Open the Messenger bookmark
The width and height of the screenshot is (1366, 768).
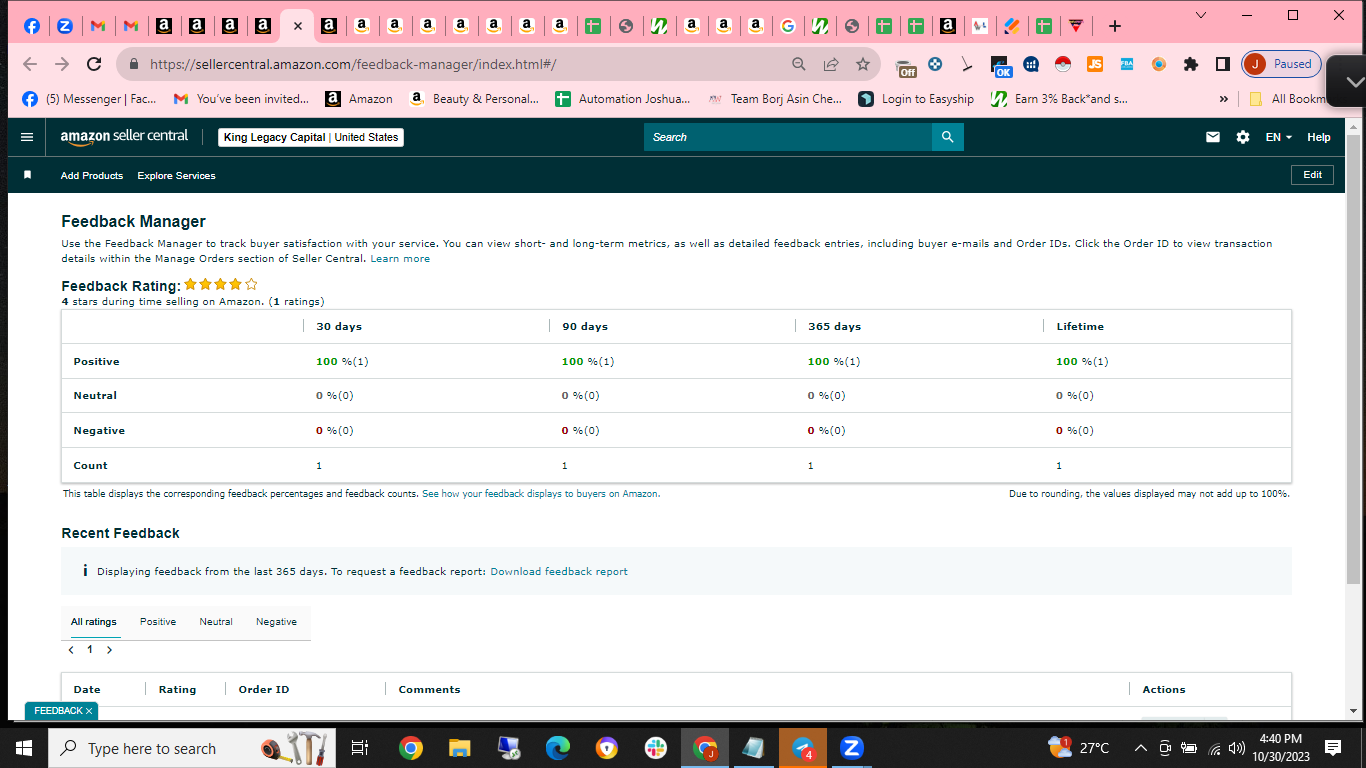[89, 99]
